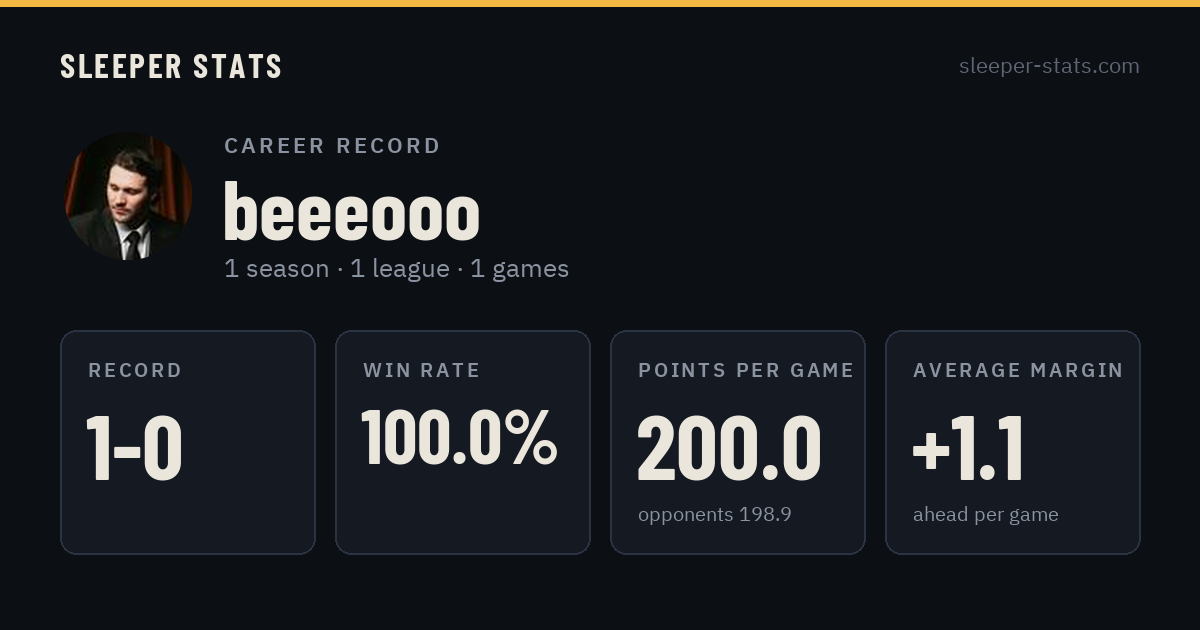Click the beeeooo profile avatar photo
Screen dimensions: 1200x630
(128, 196)
